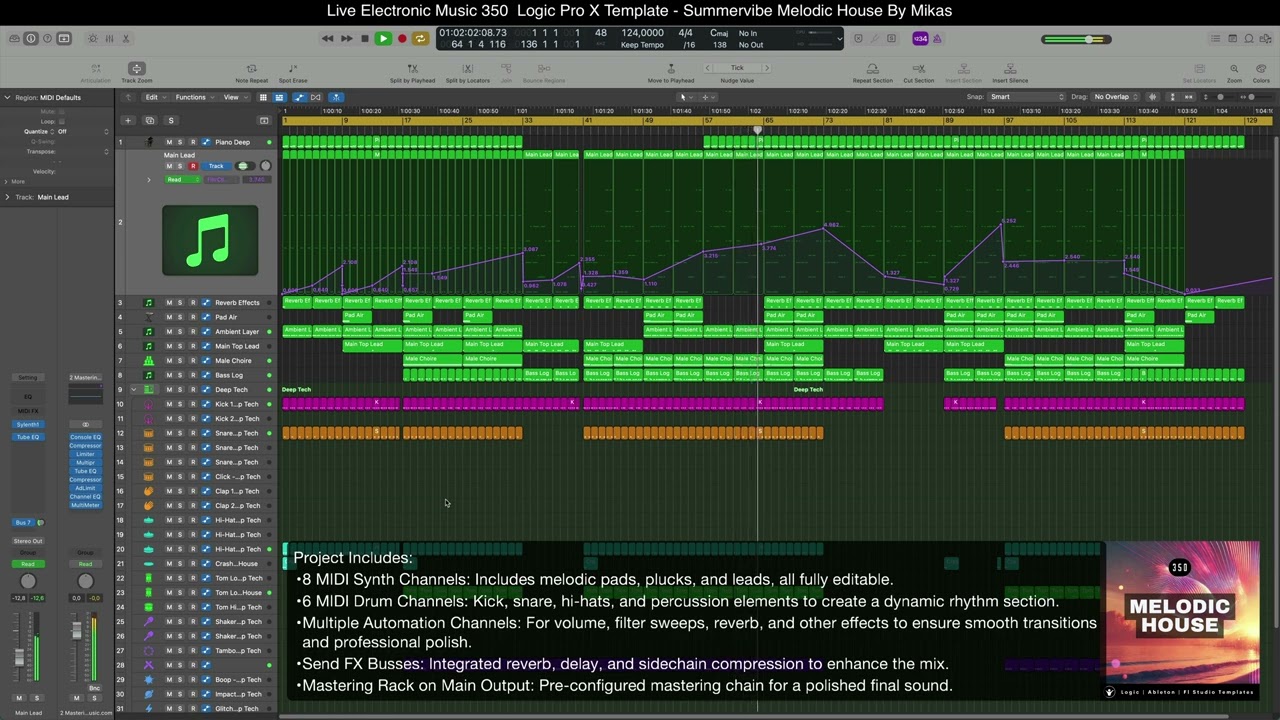This screenshot has width=1280, height=720.
Task: Toggle the Count-in 1234 button
Action: pos(920,39)
